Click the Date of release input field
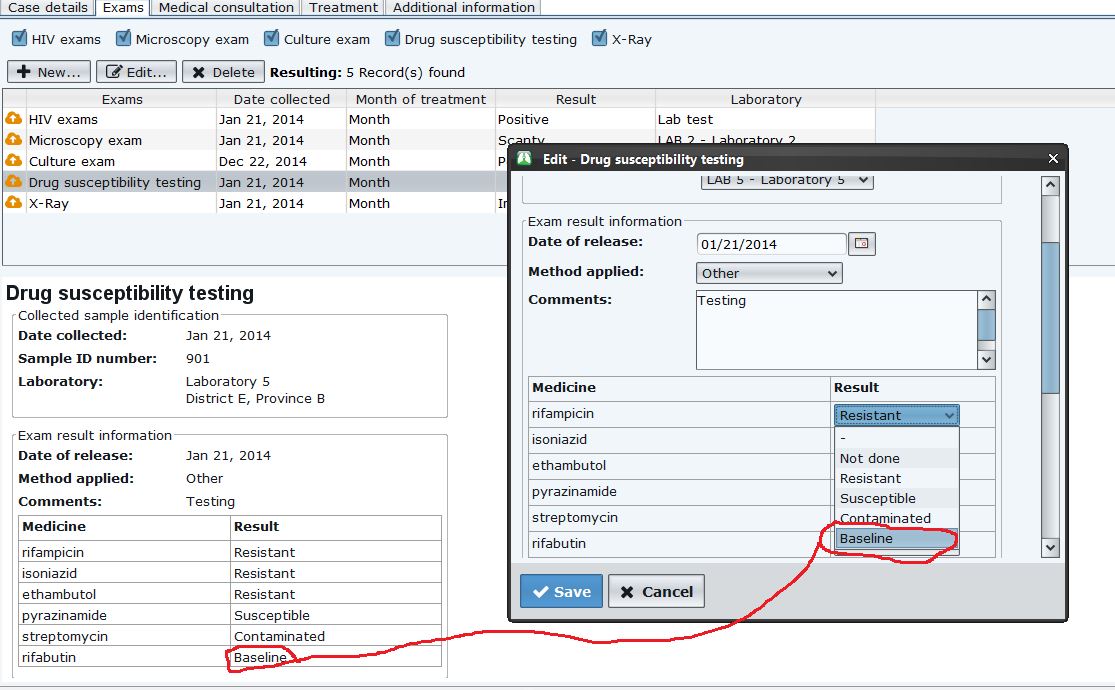Viewport: 1115px width, 690px height. 772,244
